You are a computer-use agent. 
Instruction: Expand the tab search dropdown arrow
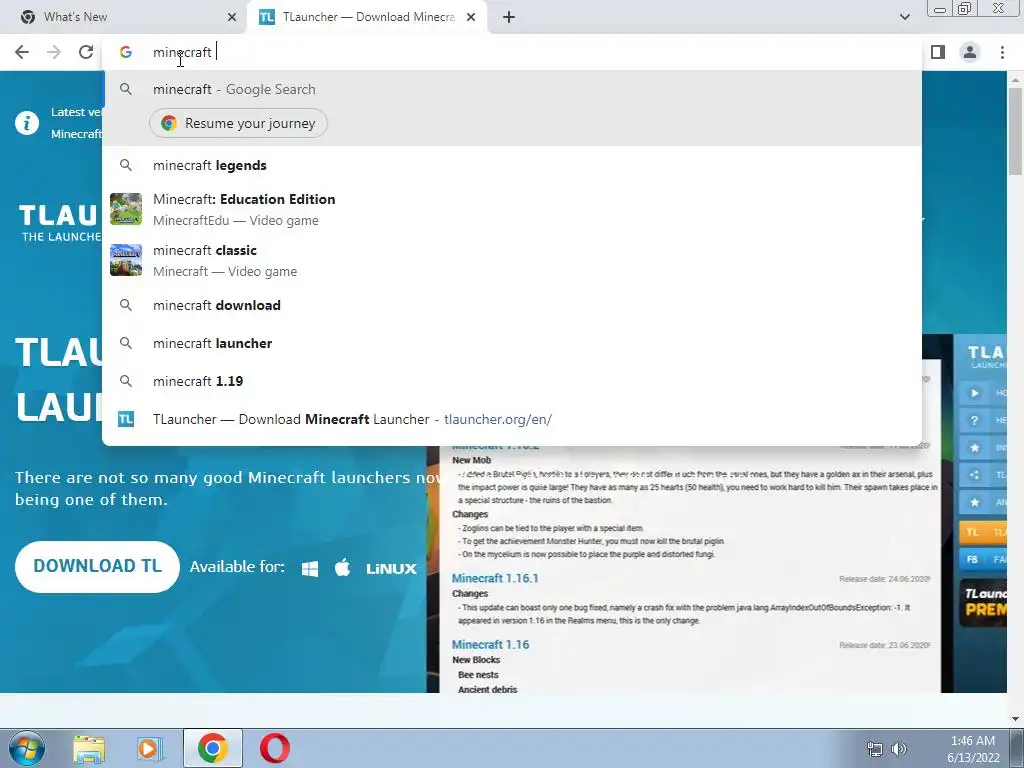904,17
